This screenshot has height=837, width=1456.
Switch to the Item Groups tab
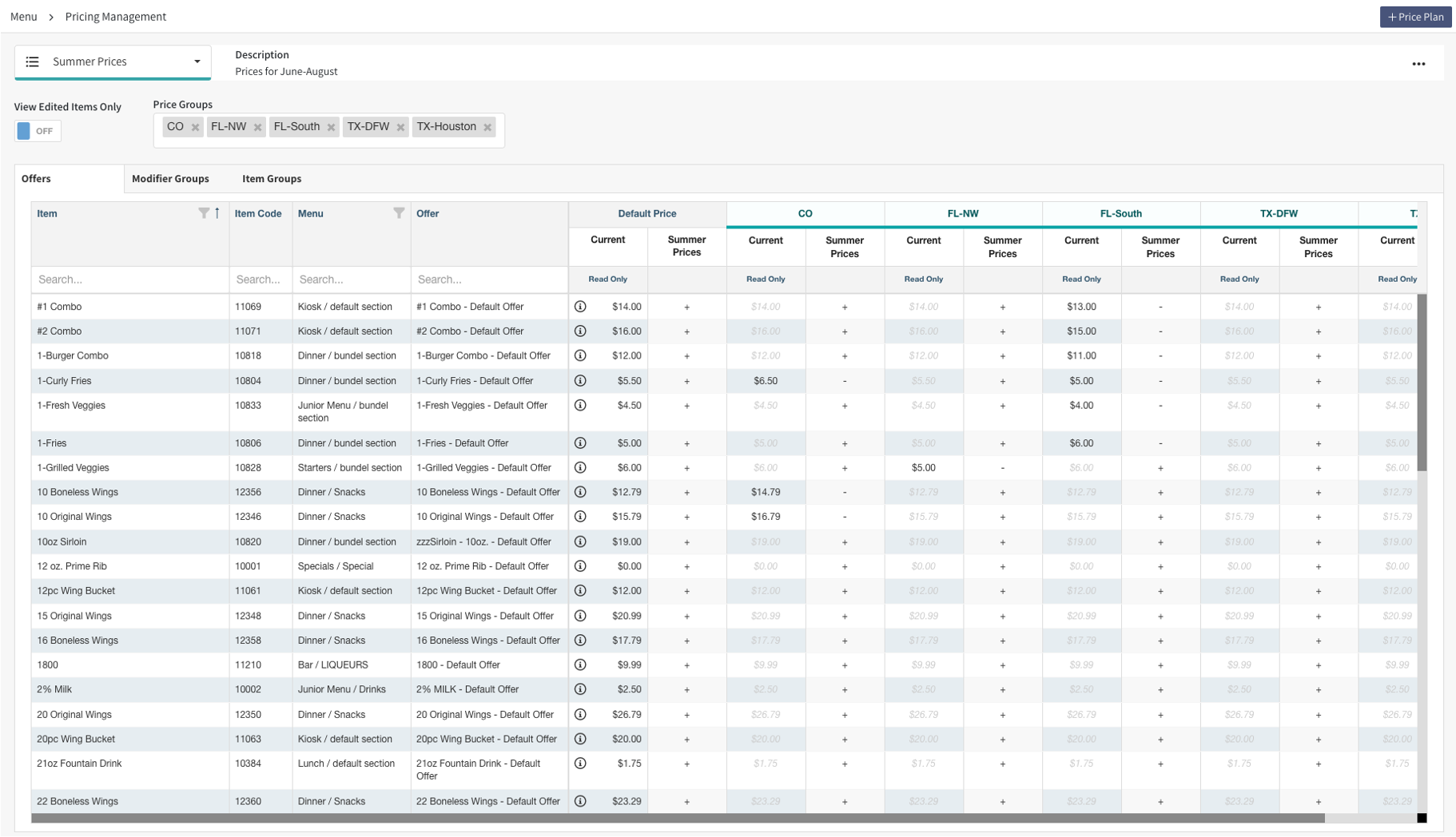click(272, 179)
